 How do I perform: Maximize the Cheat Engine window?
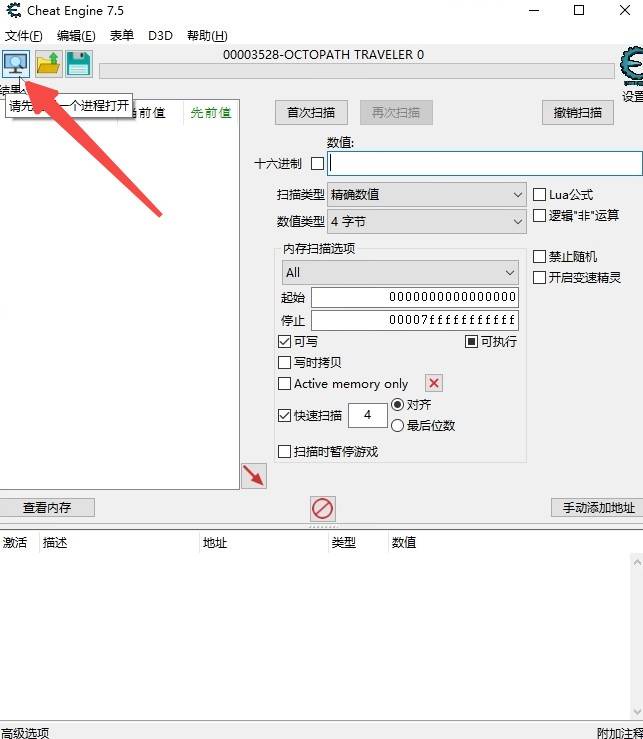(x=579, y=10)
